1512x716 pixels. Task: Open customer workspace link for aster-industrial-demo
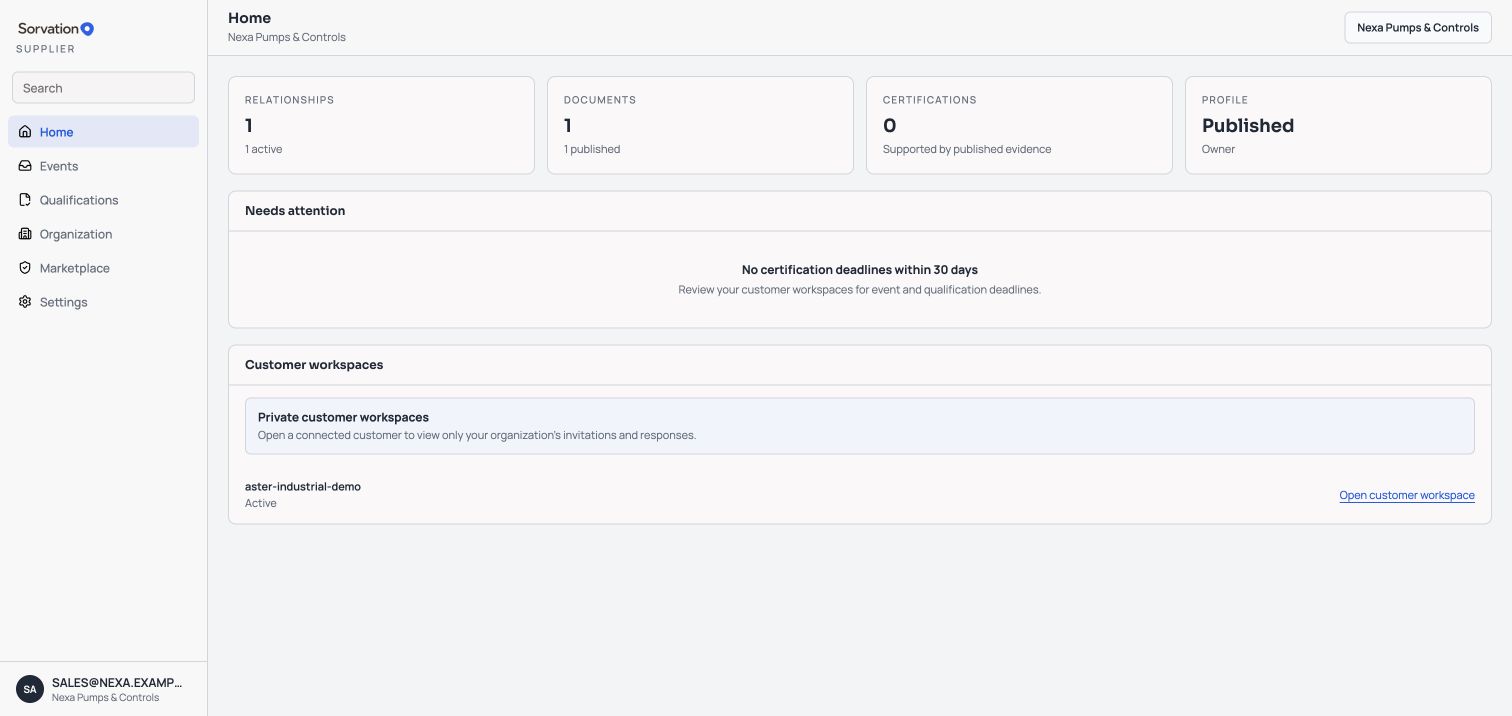click(1407, 495)
